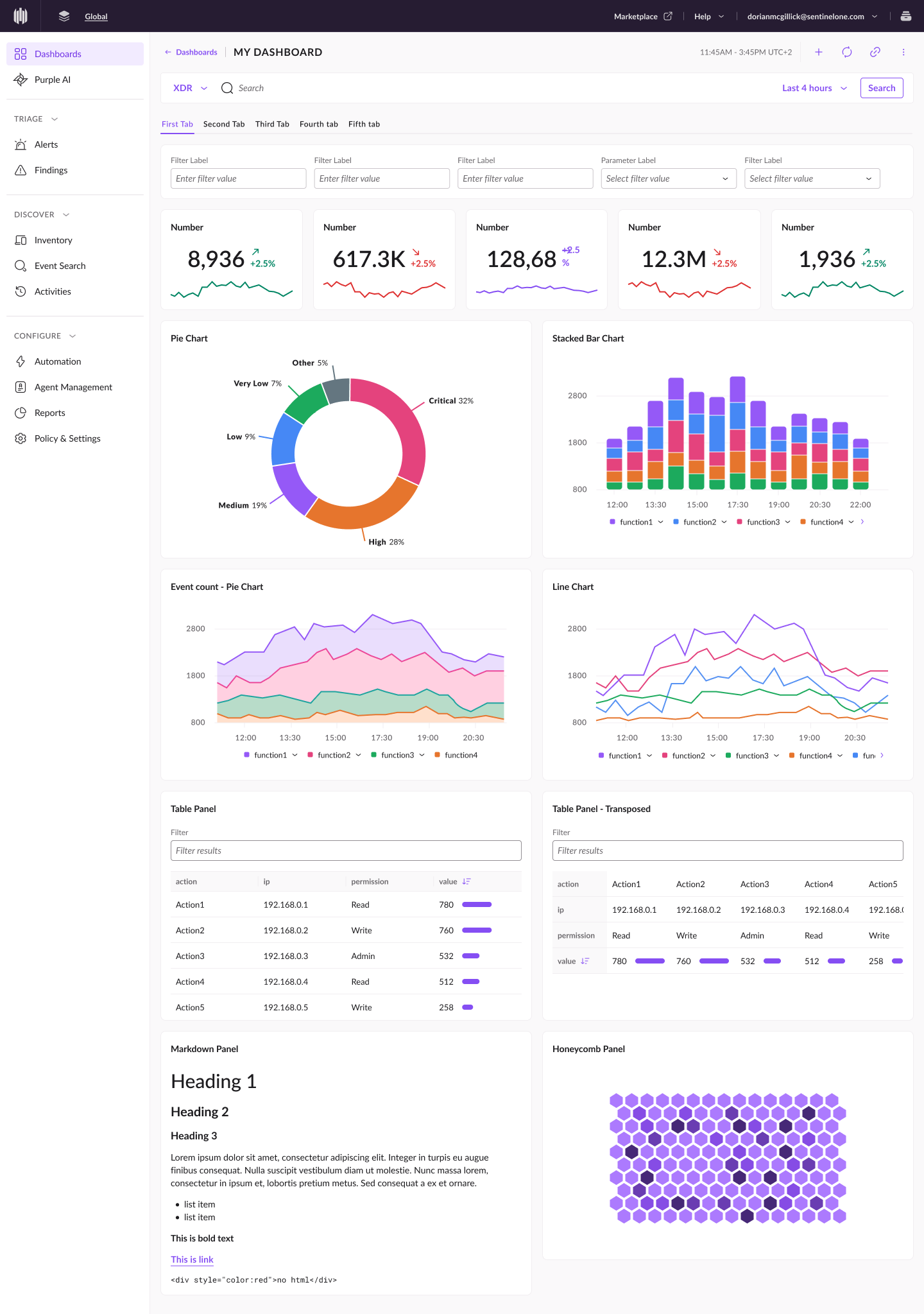Switch to the Second Tab

224,124
